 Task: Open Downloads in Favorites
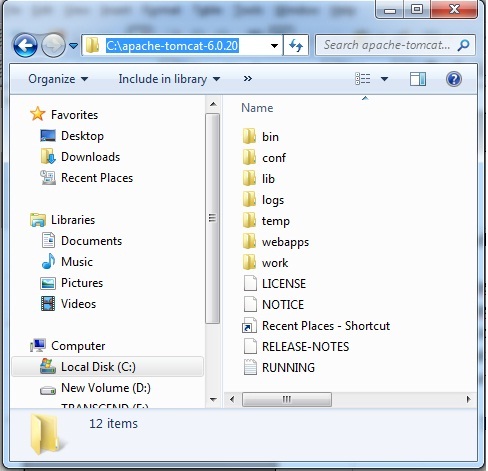pos(80,157)
